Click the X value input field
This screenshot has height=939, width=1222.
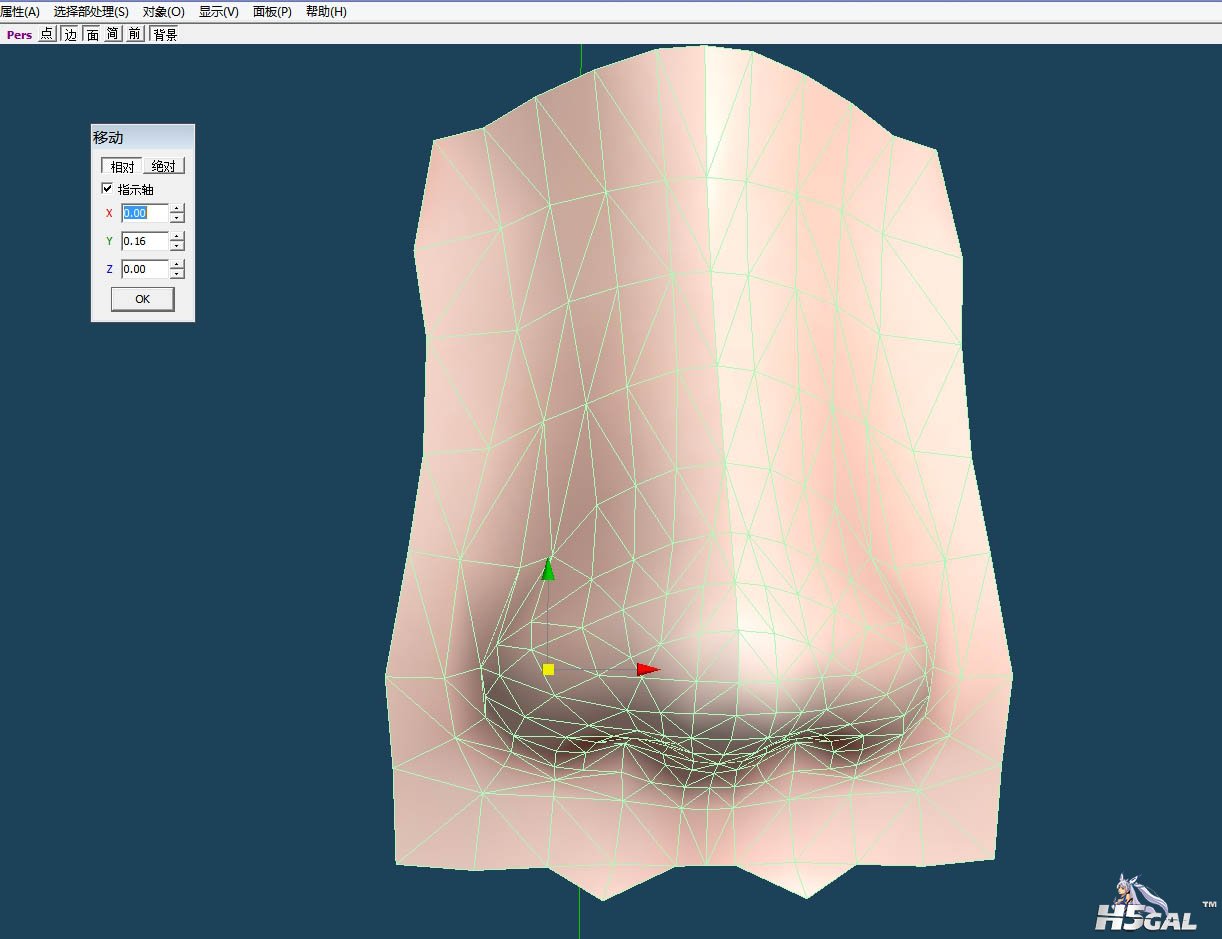coord(144,213)
